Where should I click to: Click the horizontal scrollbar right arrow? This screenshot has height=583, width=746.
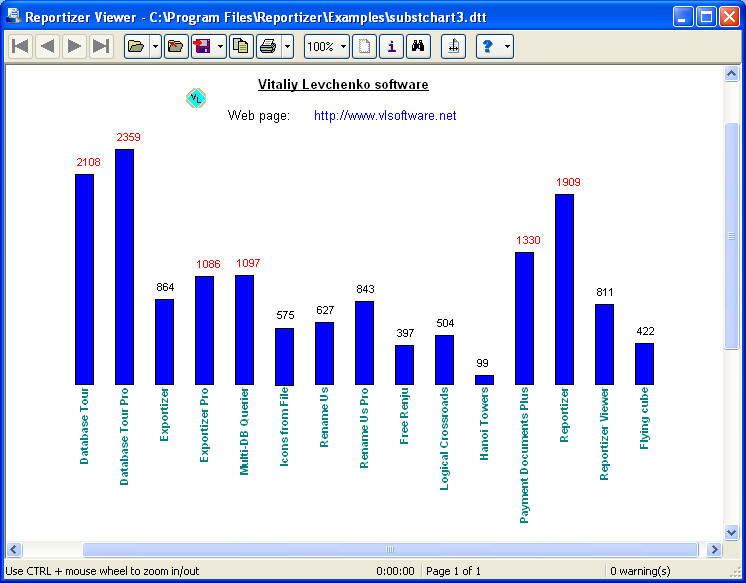[x=714, y=550]
